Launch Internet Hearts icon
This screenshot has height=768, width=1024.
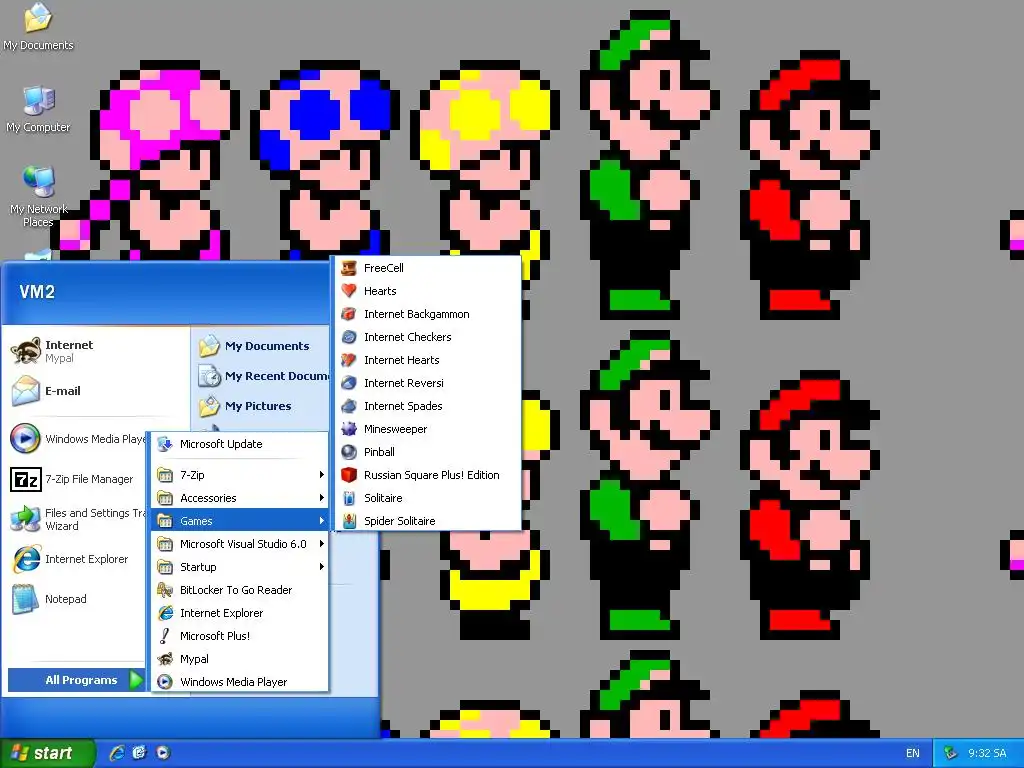[349, 360]
